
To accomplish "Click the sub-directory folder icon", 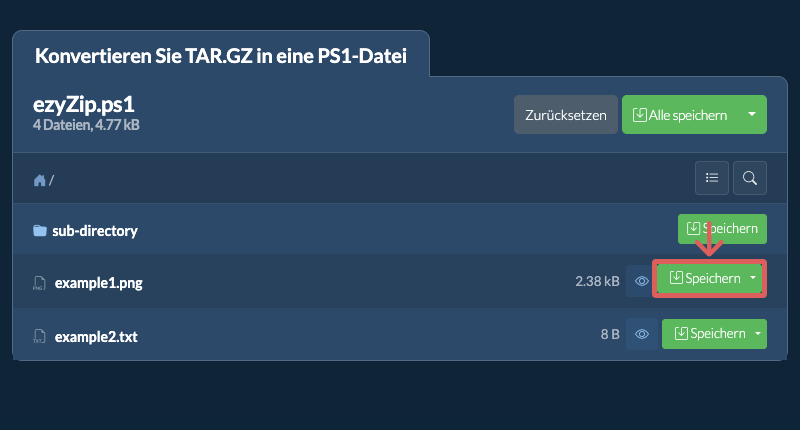I will (40, 231).
